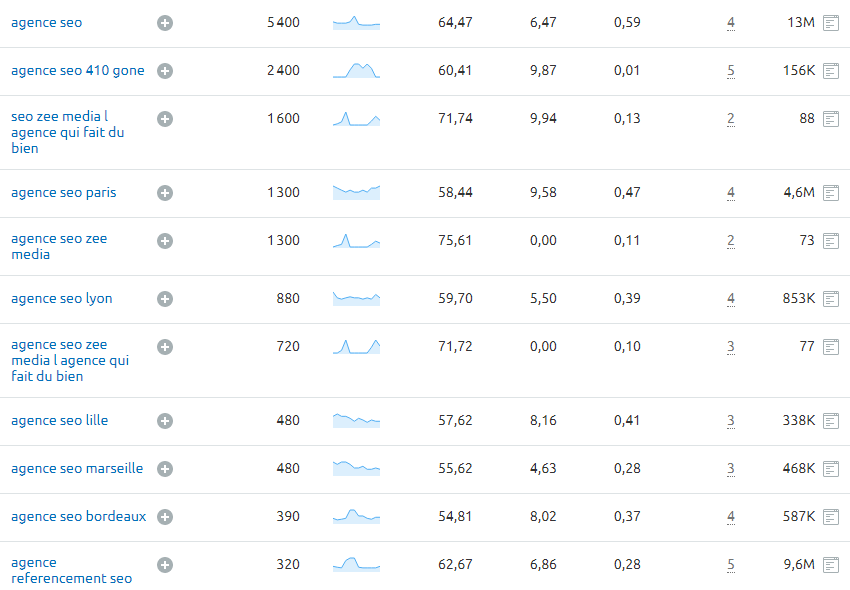
Task: Open 'agence seo marseille' keyword link
Action: (x=77, y=468)
